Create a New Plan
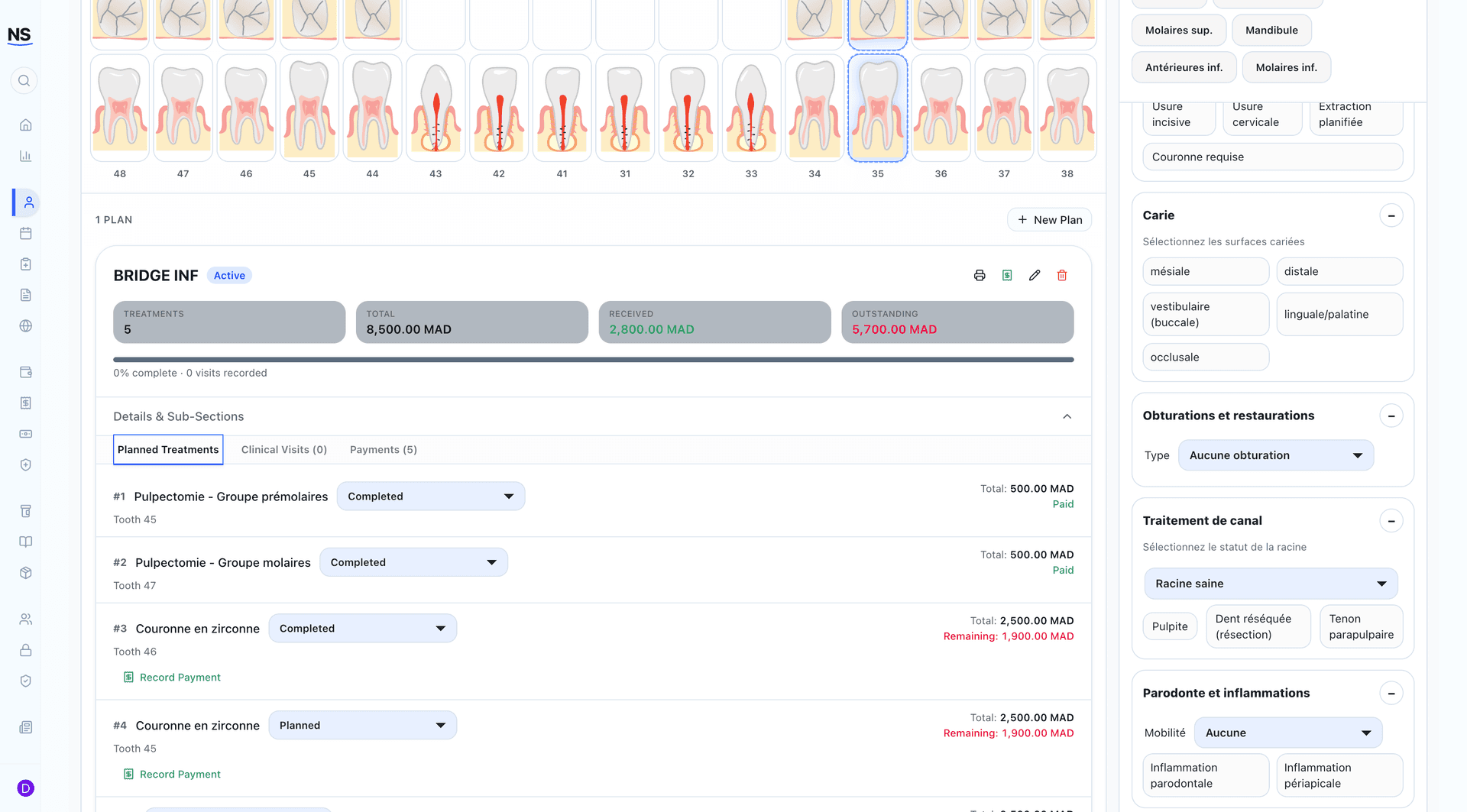This screenshot has height=812, width=1467. (x=1049, y=220)
